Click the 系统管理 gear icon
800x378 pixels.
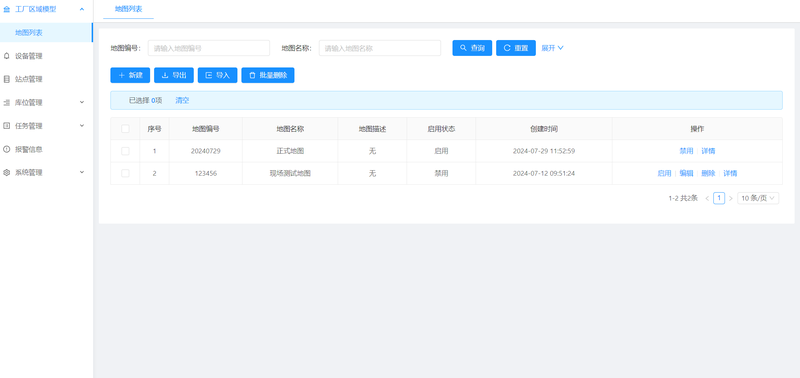point(7,172)
